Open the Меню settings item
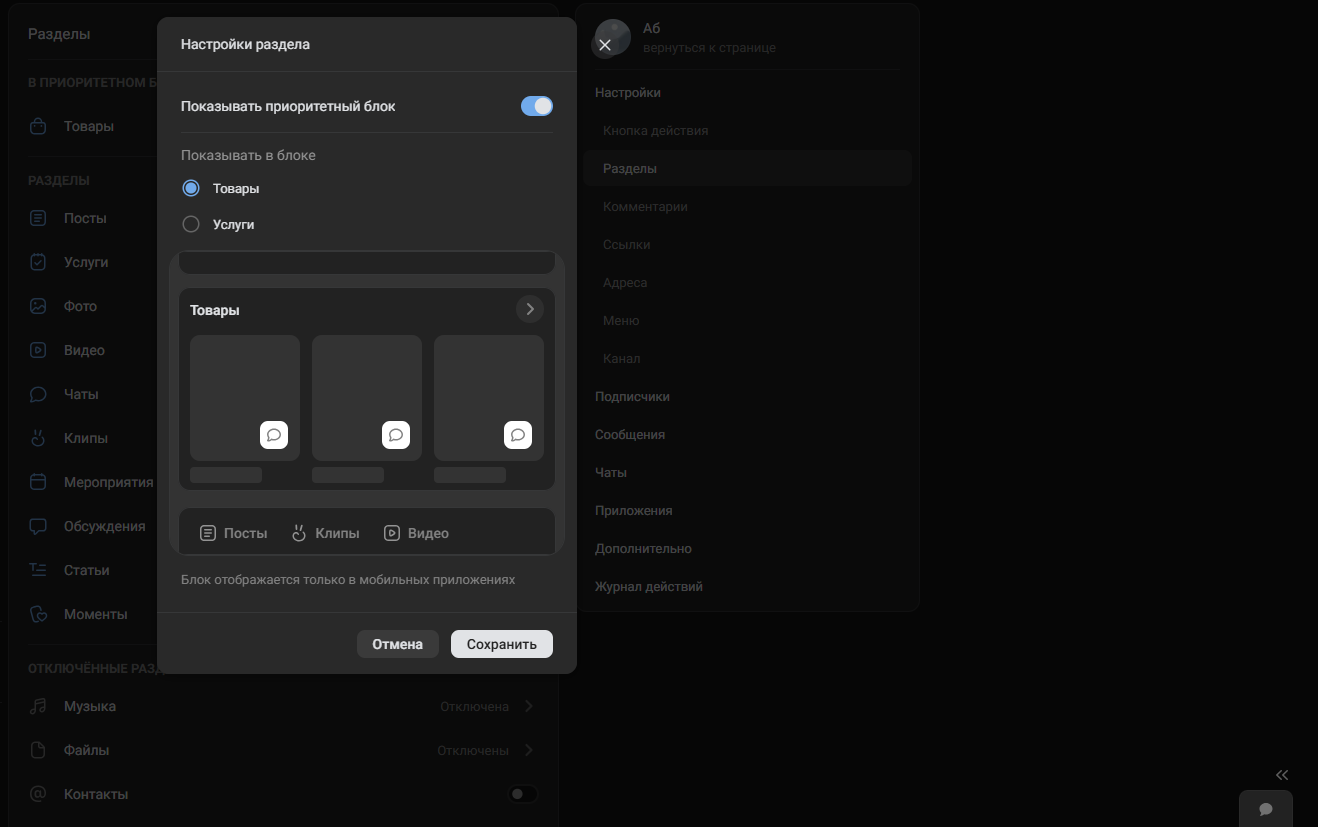The width and height of the screenshot is (1318, 827). pyautogui.click(x=621, y=321)
